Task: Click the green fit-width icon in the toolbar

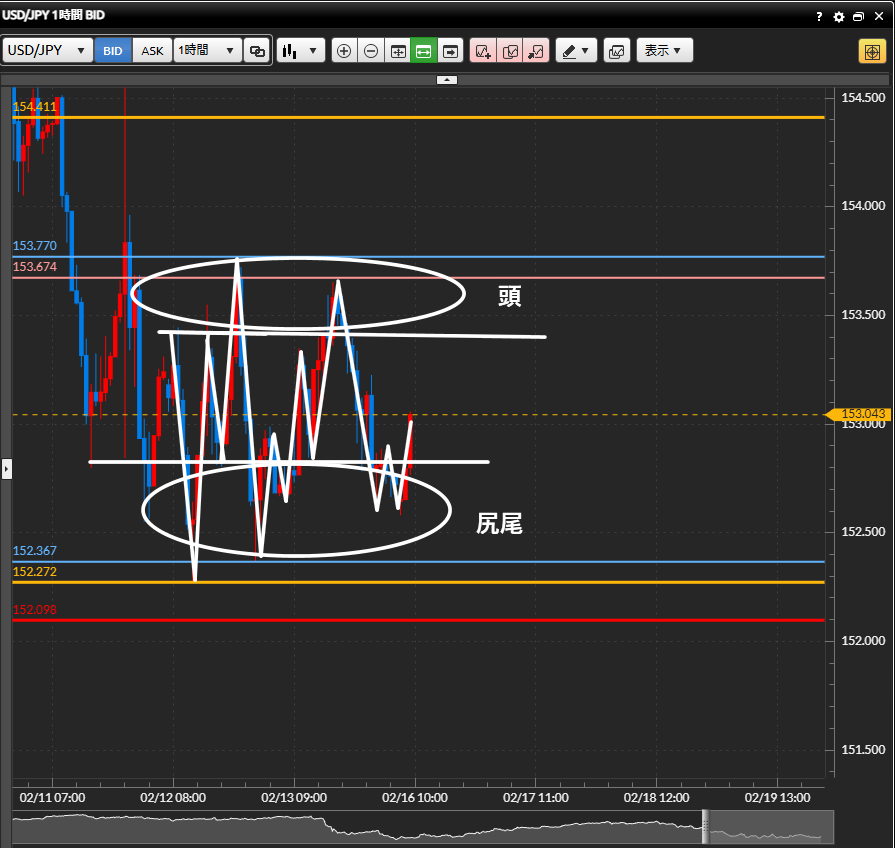Action: (423, 51)
